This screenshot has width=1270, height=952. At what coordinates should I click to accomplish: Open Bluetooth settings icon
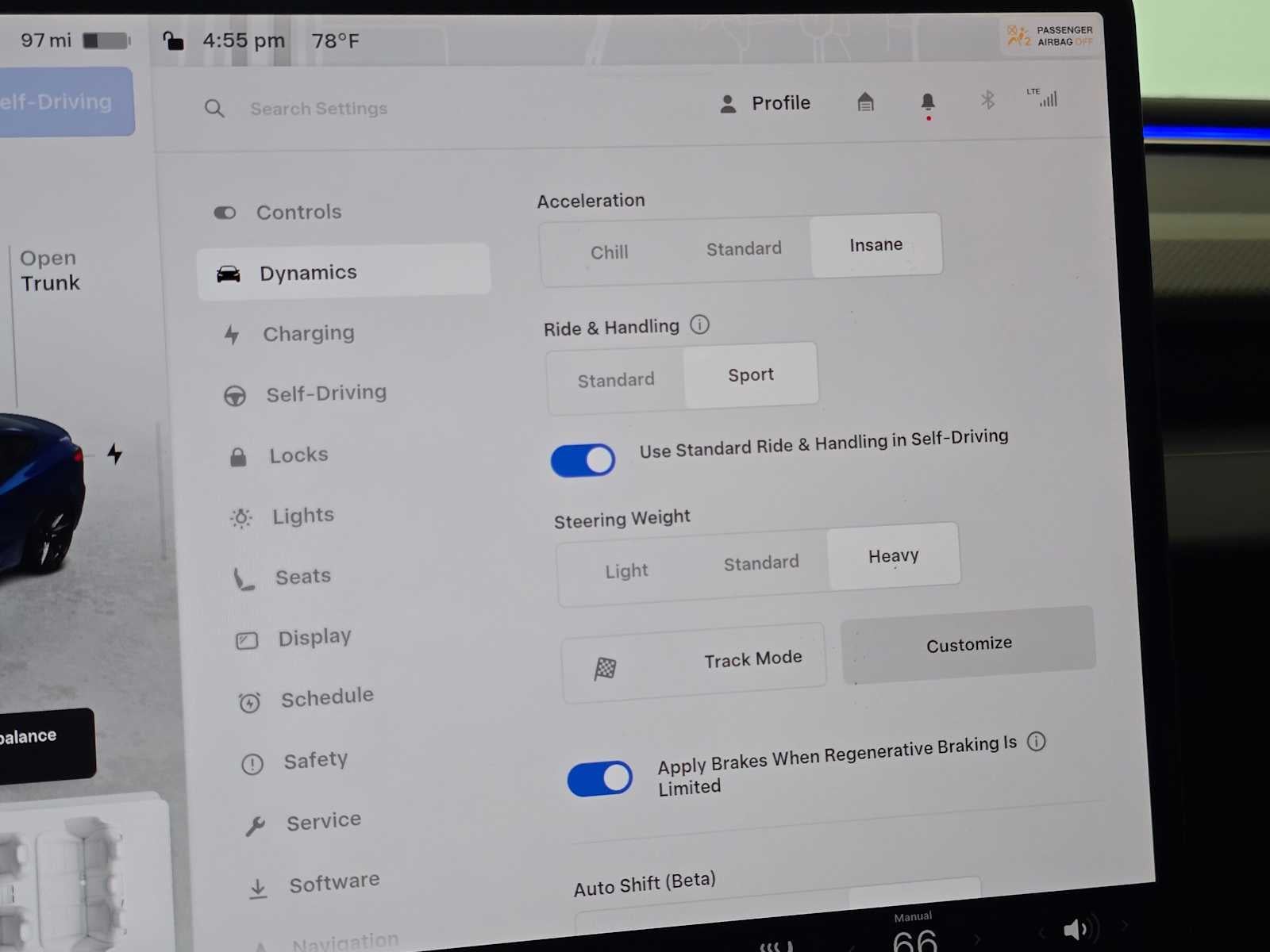[987, 100]
